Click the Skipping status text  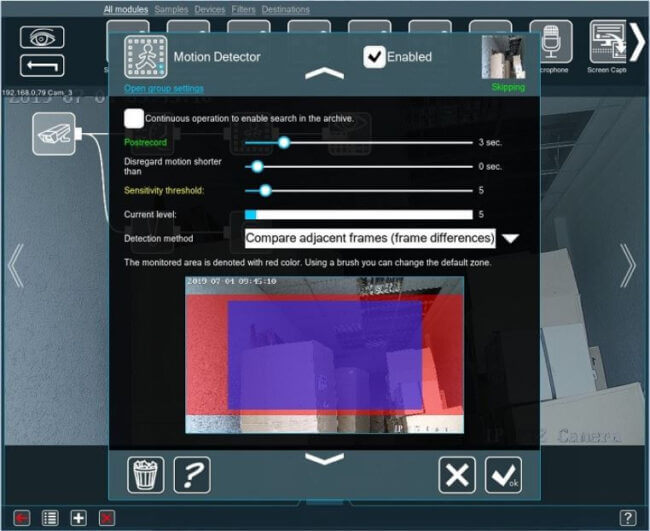[508, 87]
